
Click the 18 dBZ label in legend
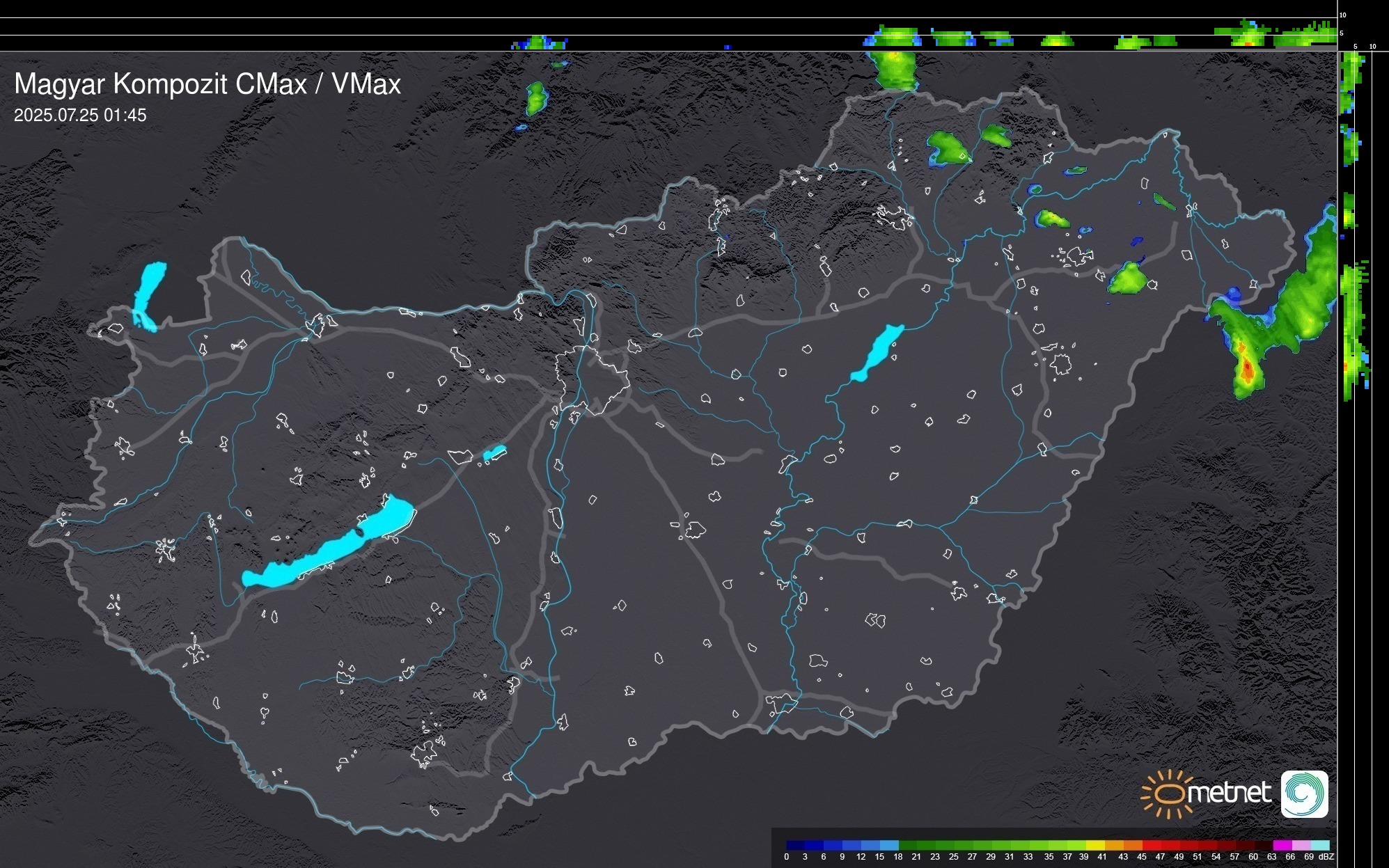coord(897,857)
